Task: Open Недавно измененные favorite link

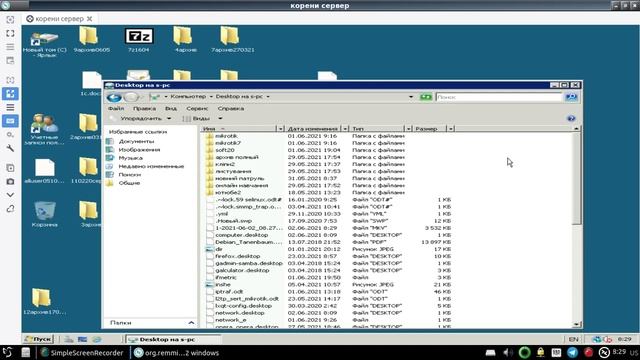Action: (151, 167)
